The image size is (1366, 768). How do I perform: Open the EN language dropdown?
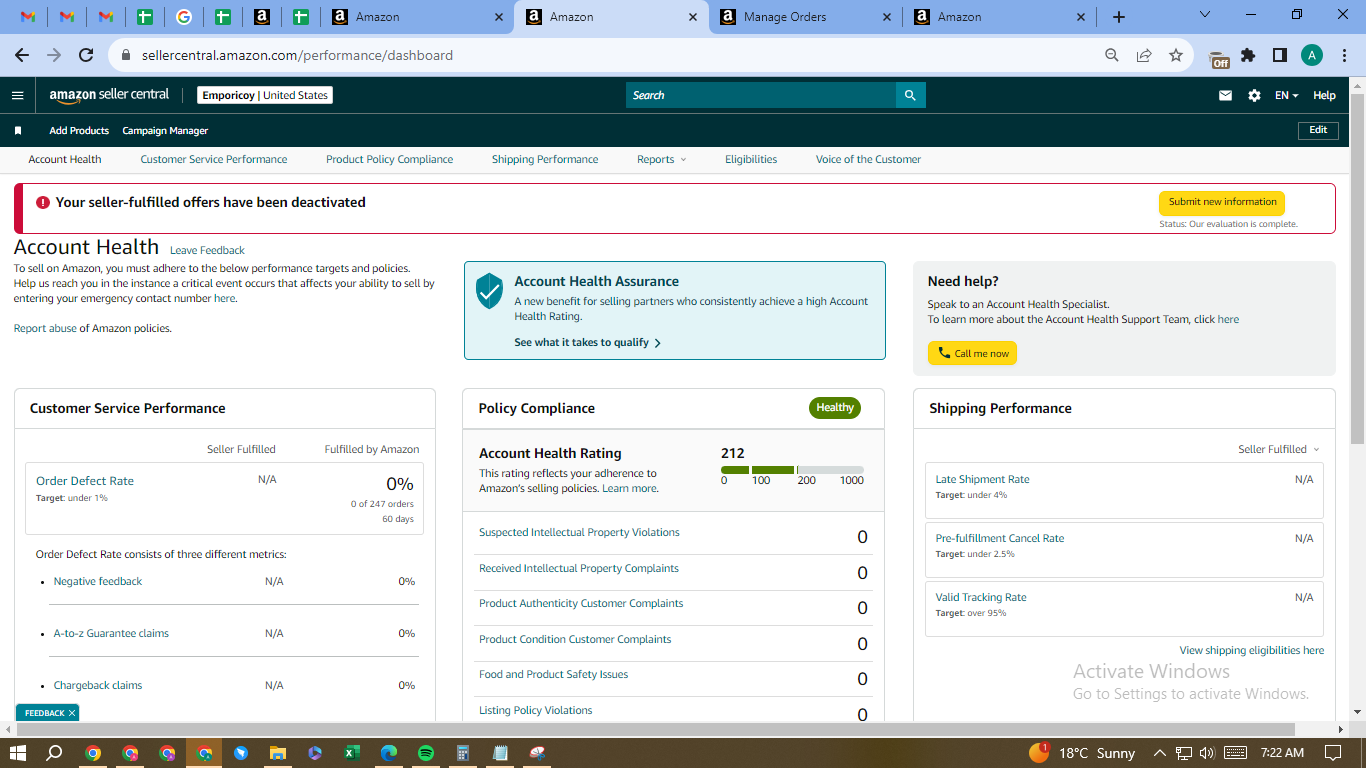(1287, 96)
